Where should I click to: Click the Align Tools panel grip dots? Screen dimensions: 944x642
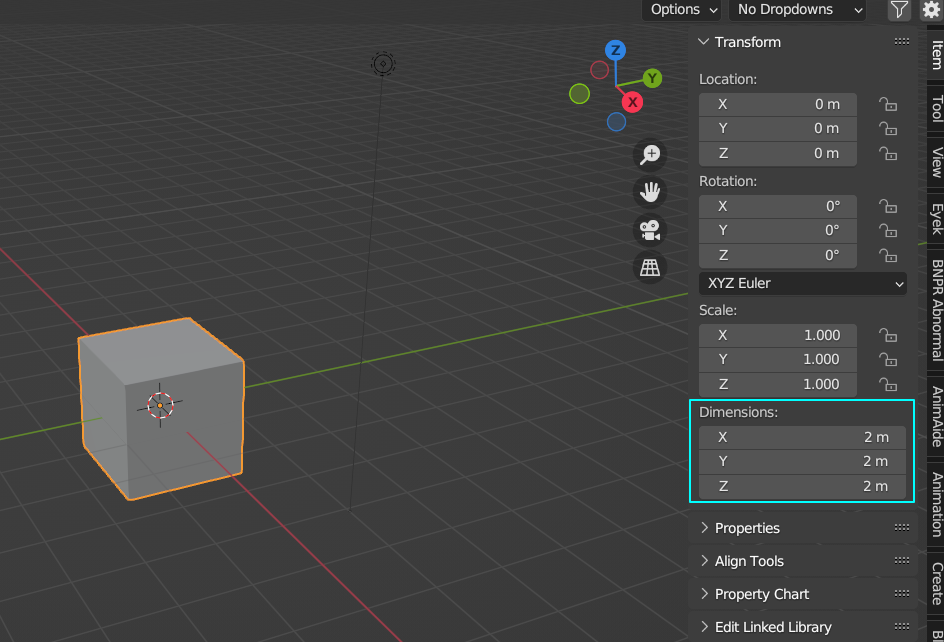coord(901,561)
